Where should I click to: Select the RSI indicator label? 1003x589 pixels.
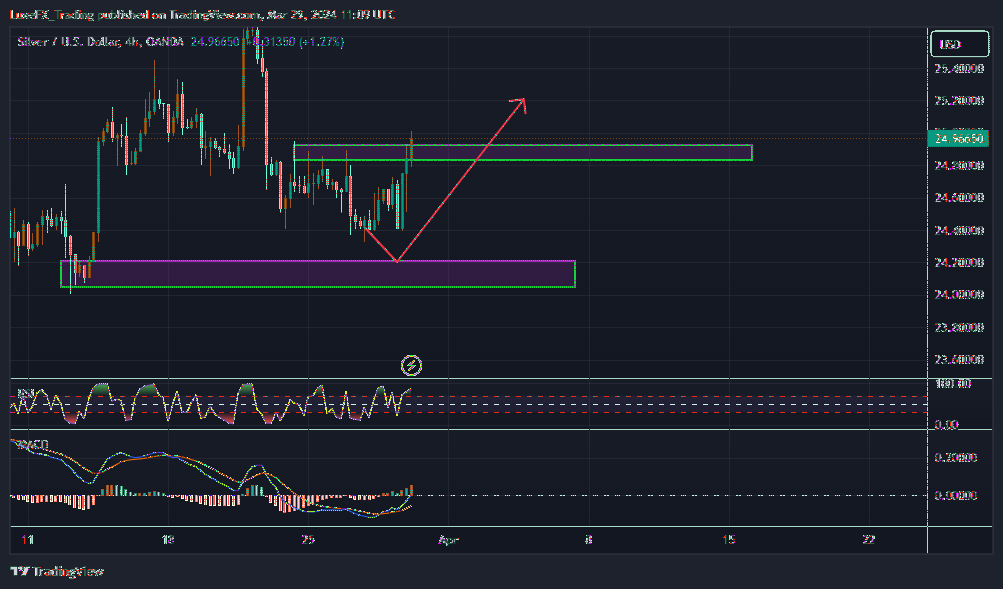[26, 392]
